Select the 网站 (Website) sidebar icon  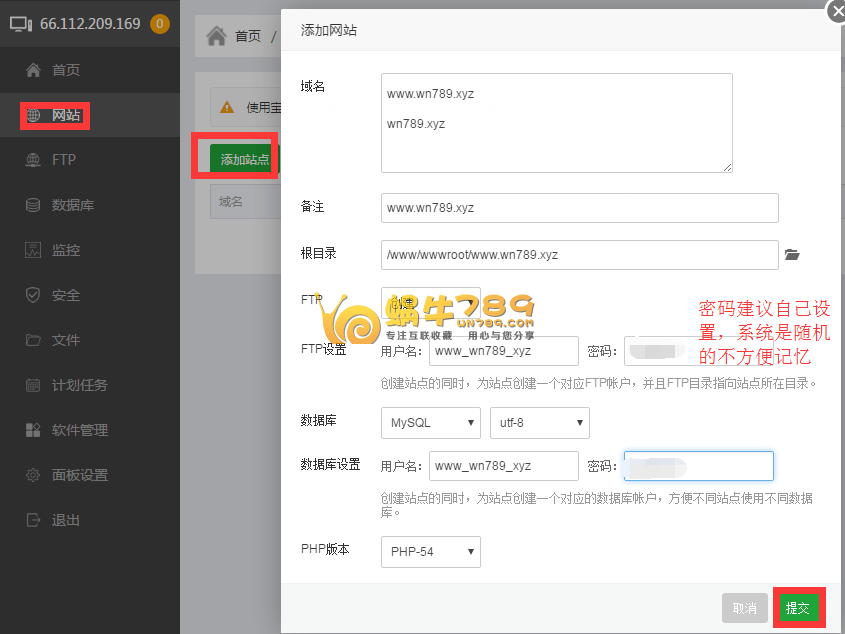(55, 115)
